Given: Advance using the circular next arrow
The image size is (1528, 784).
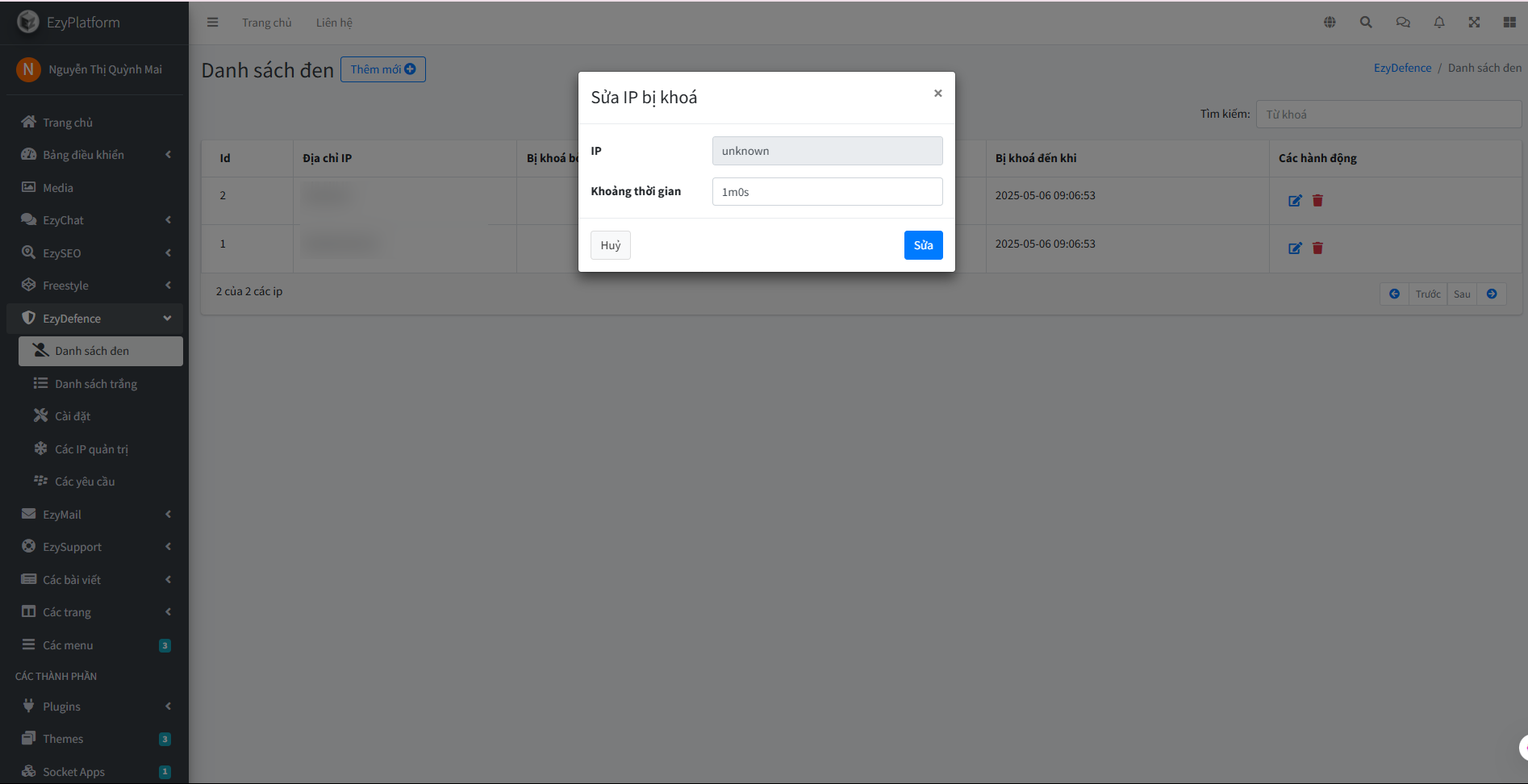Looking at the screenshot, I should click(x=1492, y=294).
